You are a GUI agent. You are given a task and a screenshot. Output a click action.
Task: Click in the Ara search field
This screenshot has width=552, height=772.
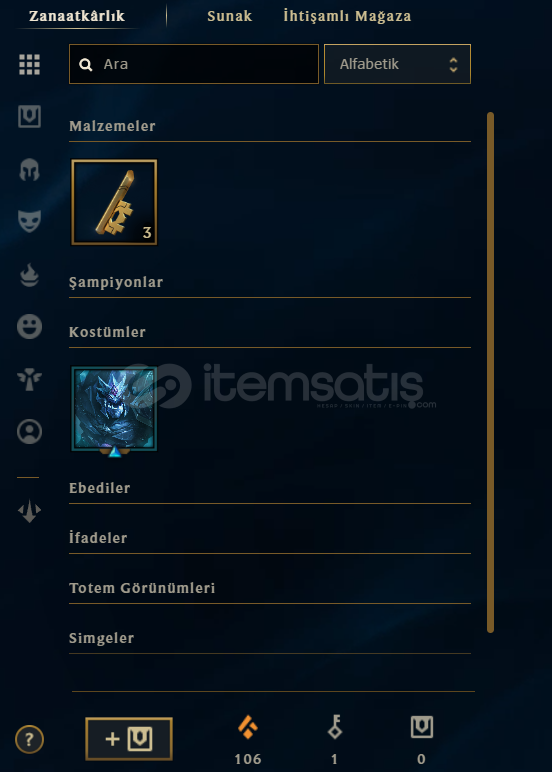(194, 64)
